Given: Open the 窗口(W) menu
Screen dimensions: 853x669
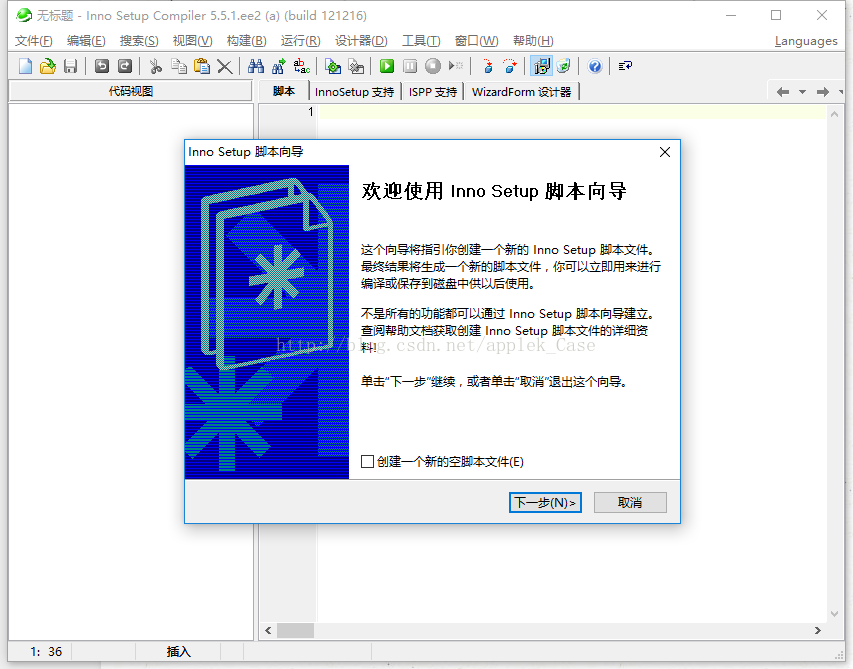Looking at the screenshot, I should [x=477, y=41].
